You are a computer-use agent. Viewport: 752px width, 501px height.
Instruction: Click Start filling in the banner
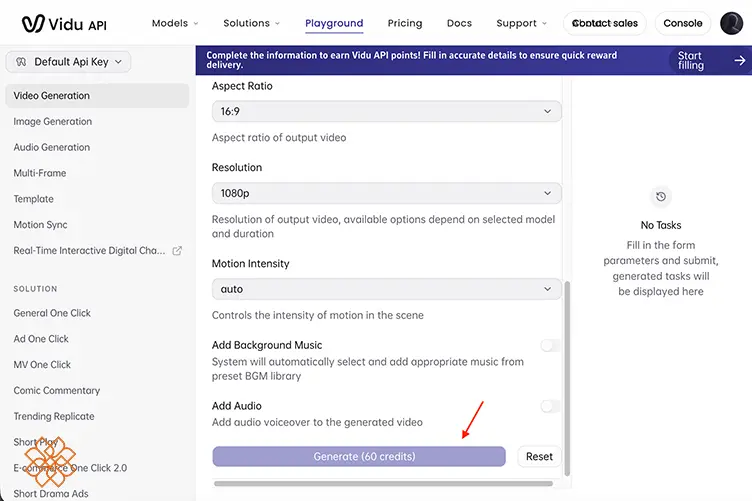691,60
